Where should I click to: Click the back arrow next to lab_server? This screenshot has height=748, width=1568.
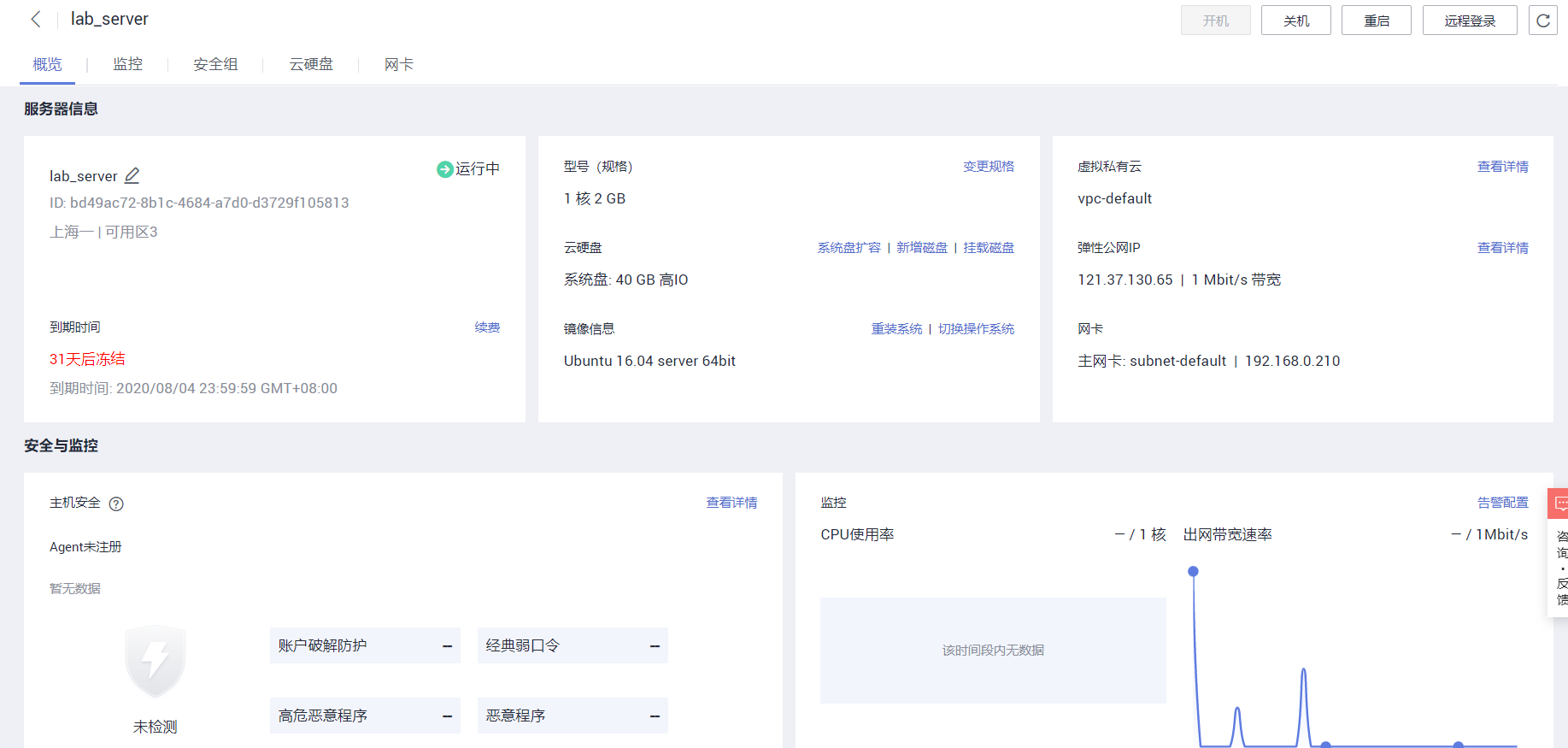36,19
